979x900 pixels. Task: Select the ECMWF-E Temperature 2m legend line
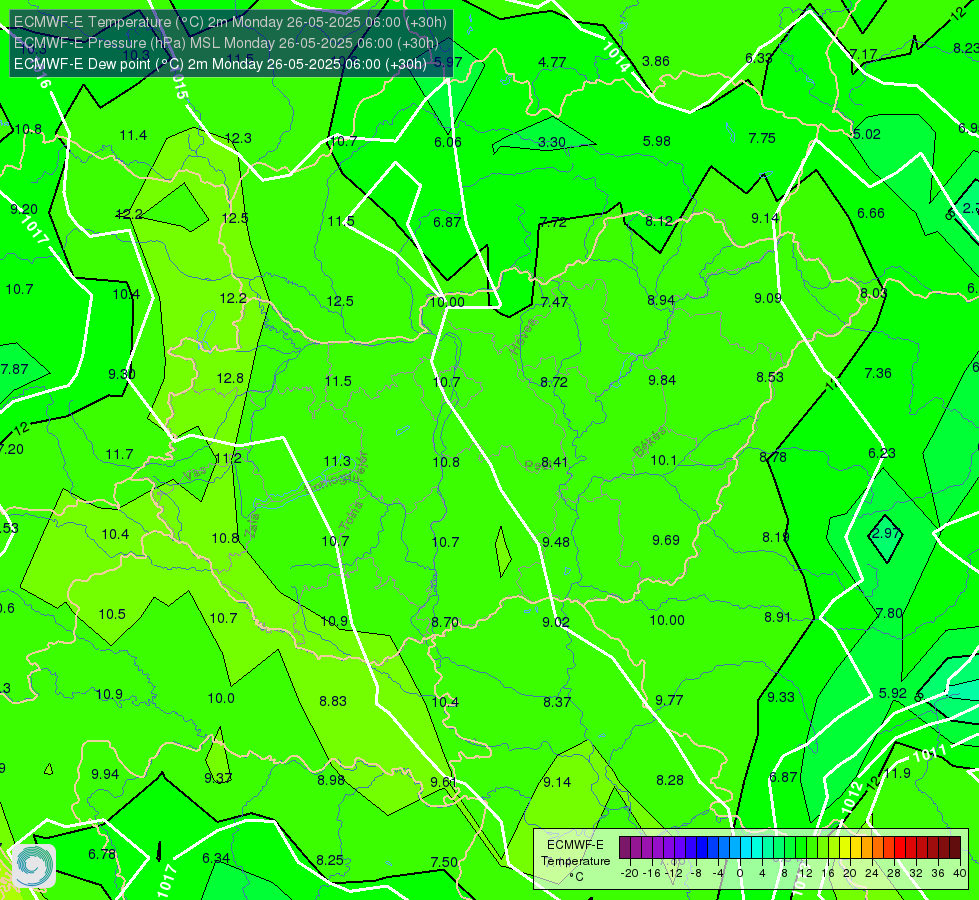tap(230, 22)
